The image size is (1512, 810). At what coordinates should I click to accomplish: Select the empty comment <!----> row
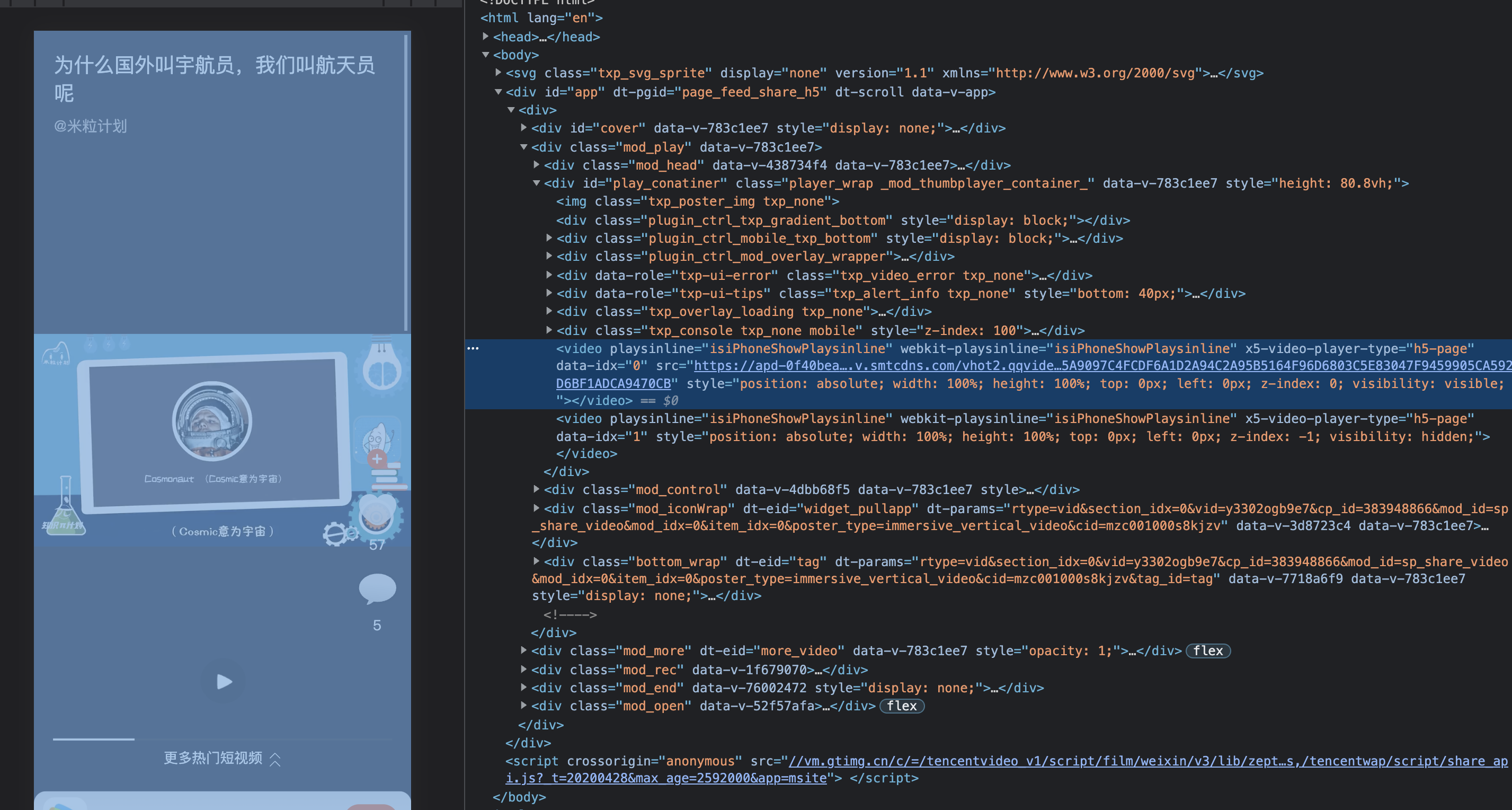[570, 614]
